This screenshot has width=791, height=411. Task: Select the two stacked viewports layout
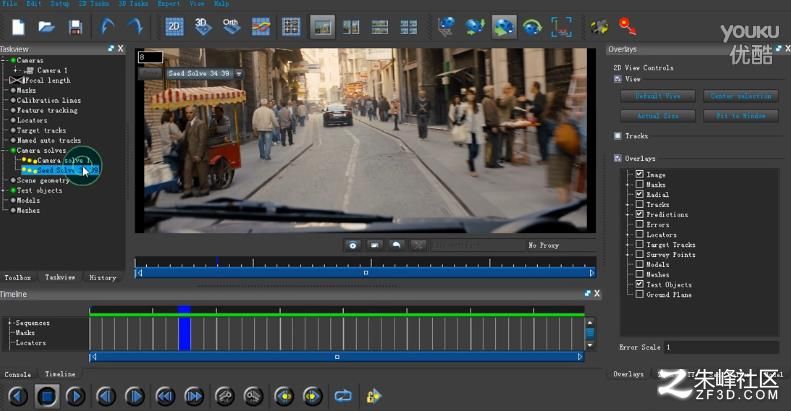pyautogui.click(x=379, y=27)
